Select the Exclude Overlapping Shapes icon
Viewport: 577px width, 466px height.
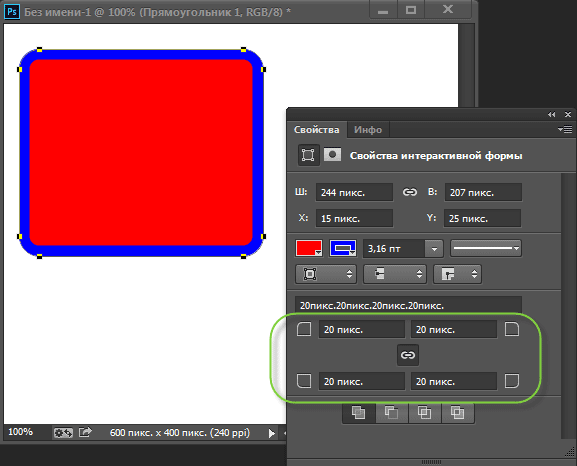tap(457, 413)
